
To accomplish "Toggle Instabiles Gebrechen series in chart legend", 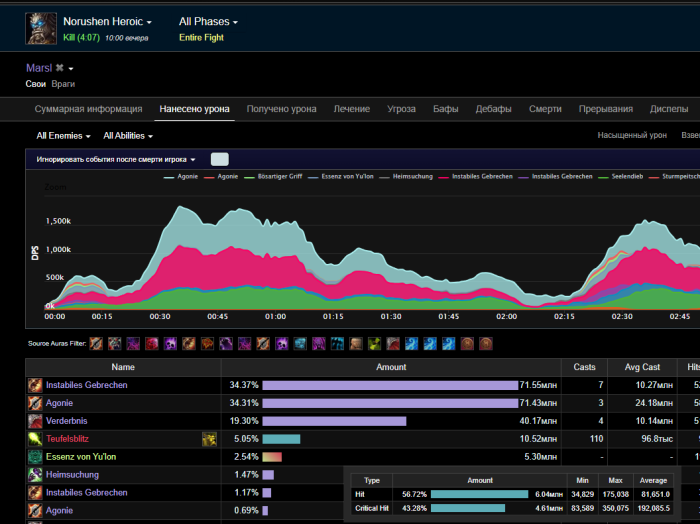I will tap(481, 176).
